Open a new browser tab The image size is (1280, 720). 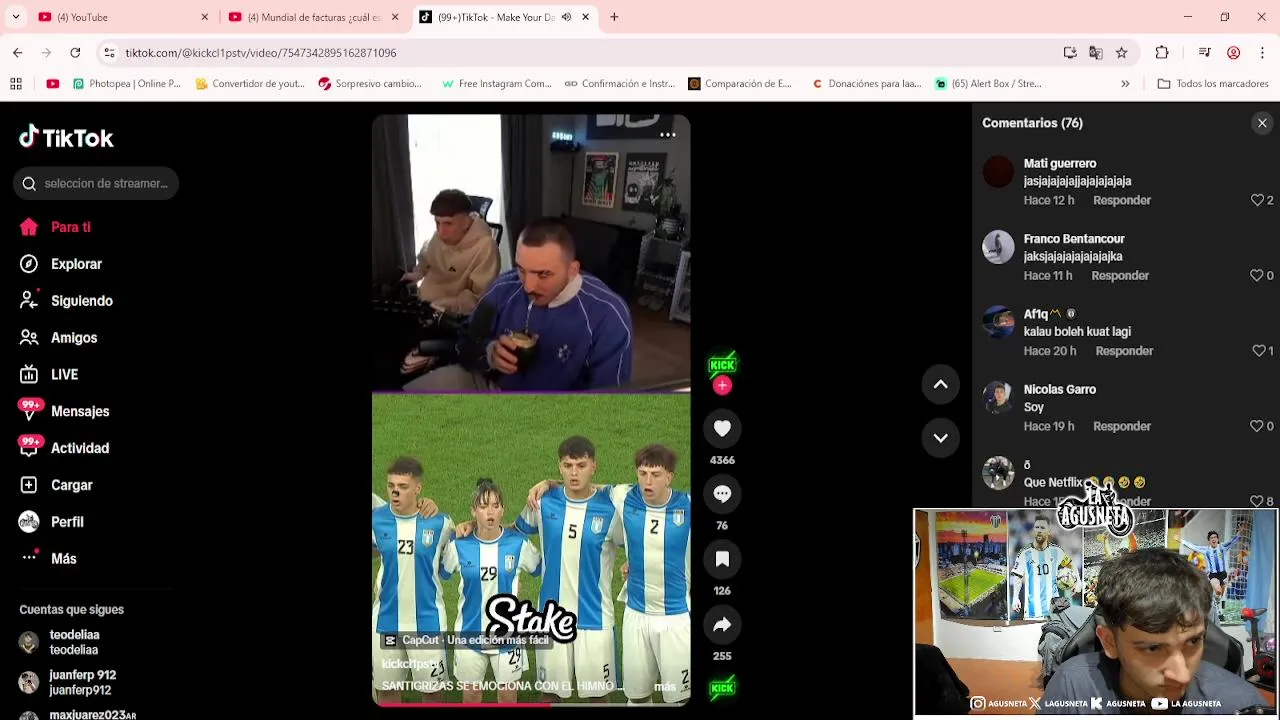pos(614,17)
